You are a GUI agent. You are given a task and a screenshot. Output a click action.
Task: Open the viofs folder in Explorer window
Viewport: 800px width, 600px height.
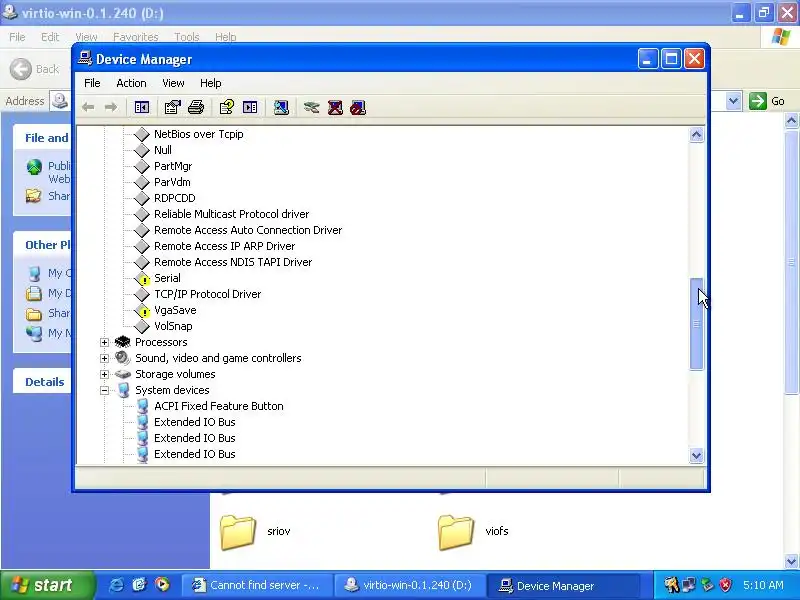456,532
